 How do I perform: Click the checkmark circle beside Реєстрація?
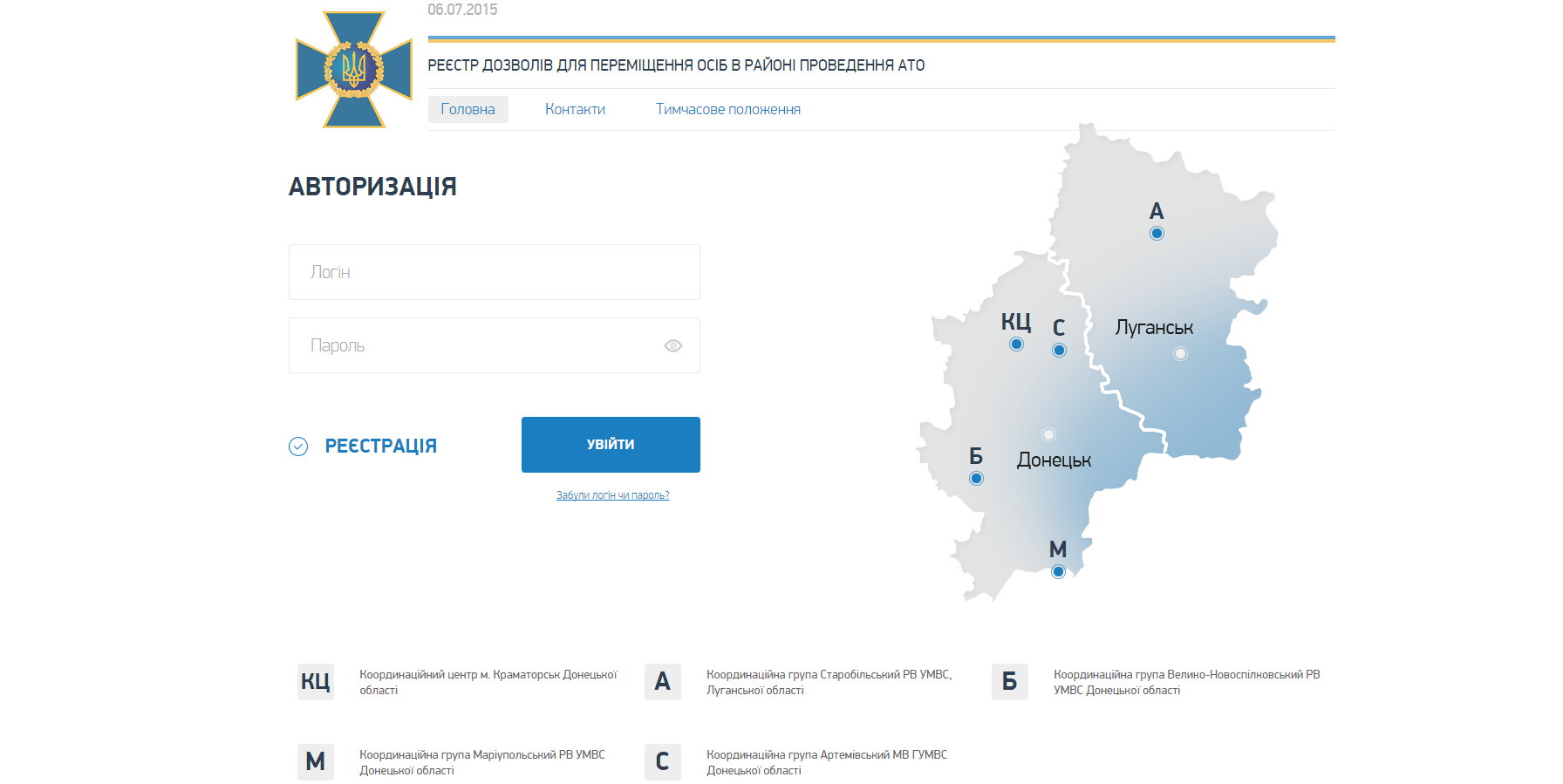(x=298, y=447)
